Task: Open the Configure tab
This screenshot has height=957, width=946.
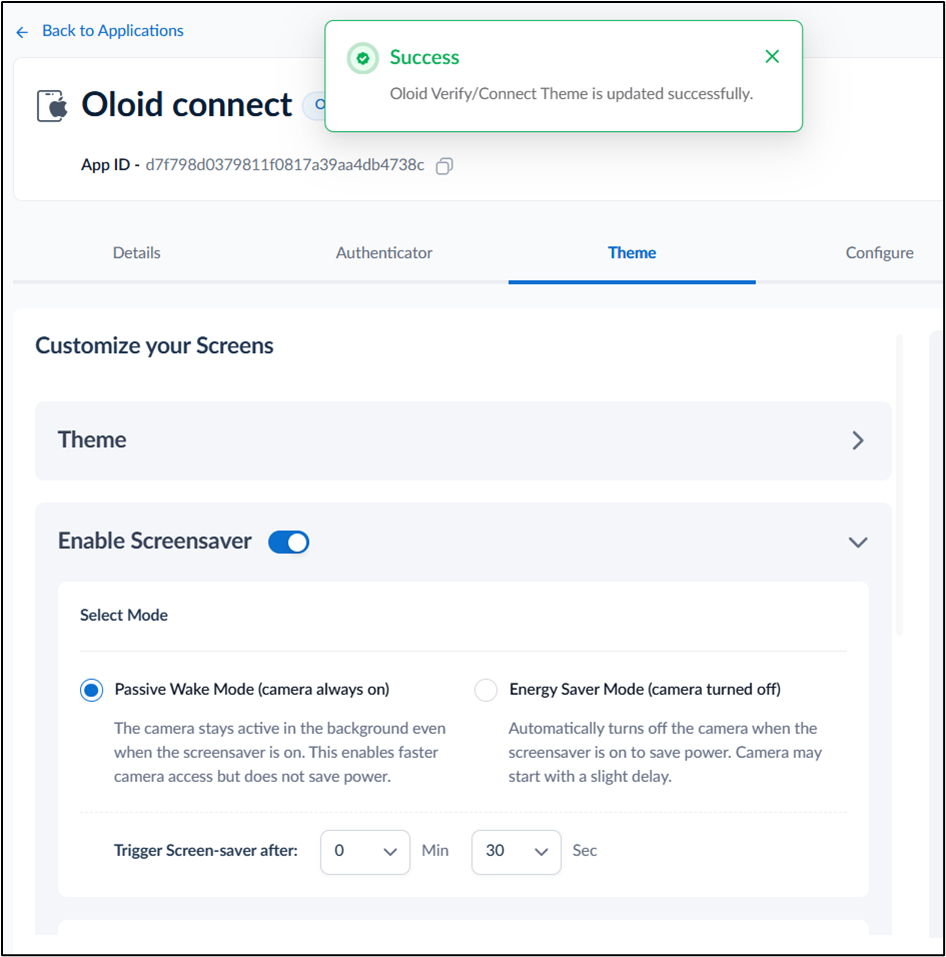Action: click(x=879, y=253)
